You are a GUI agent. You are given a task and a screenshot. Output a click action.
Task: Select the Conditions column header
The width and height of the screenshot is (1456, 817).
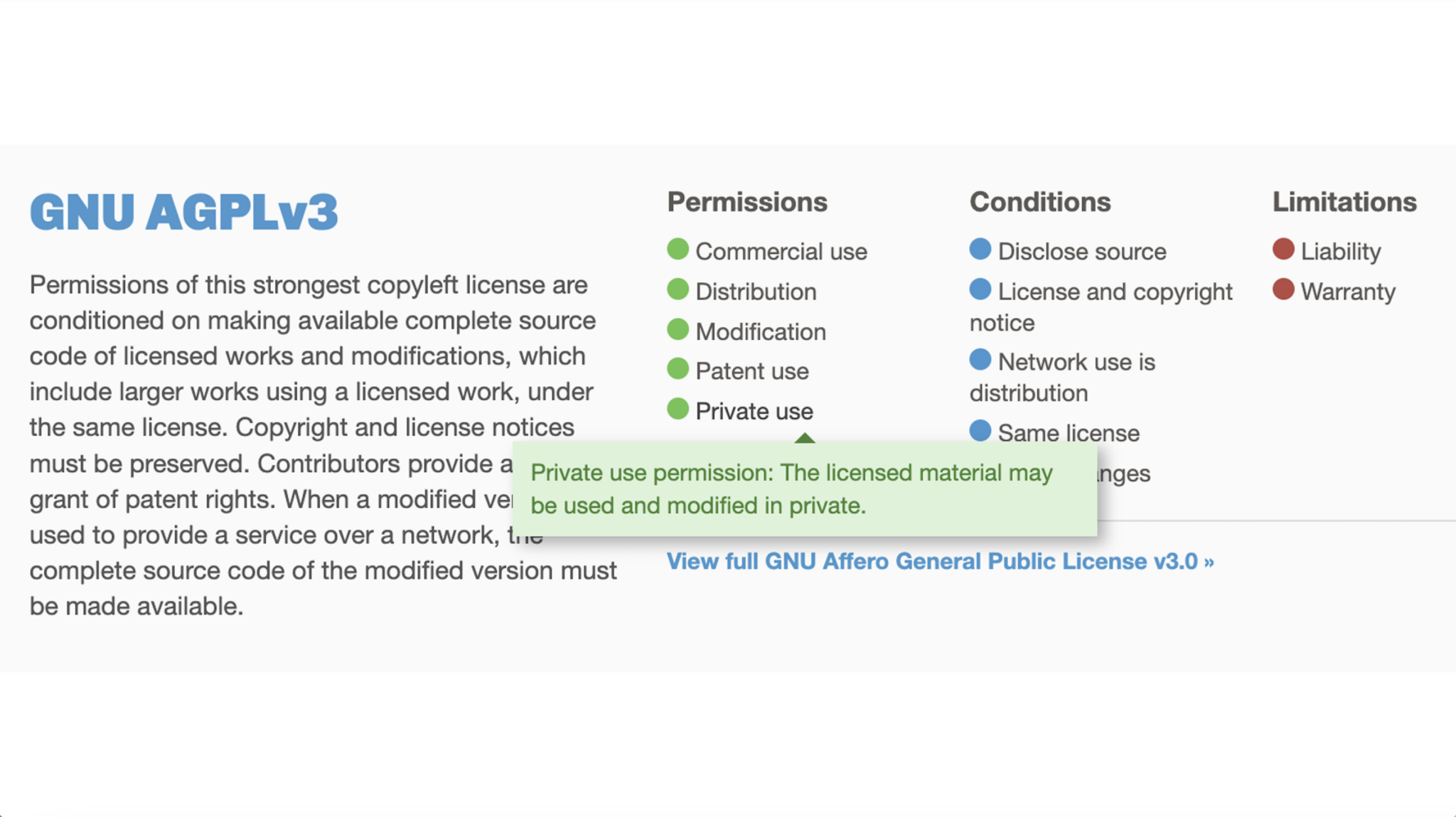click(1040, 202)
